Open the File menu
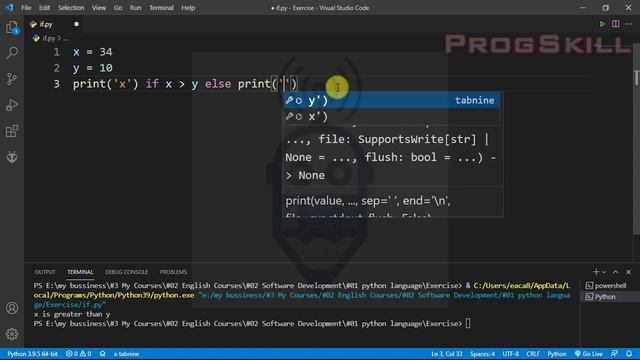 click(26, 8)
